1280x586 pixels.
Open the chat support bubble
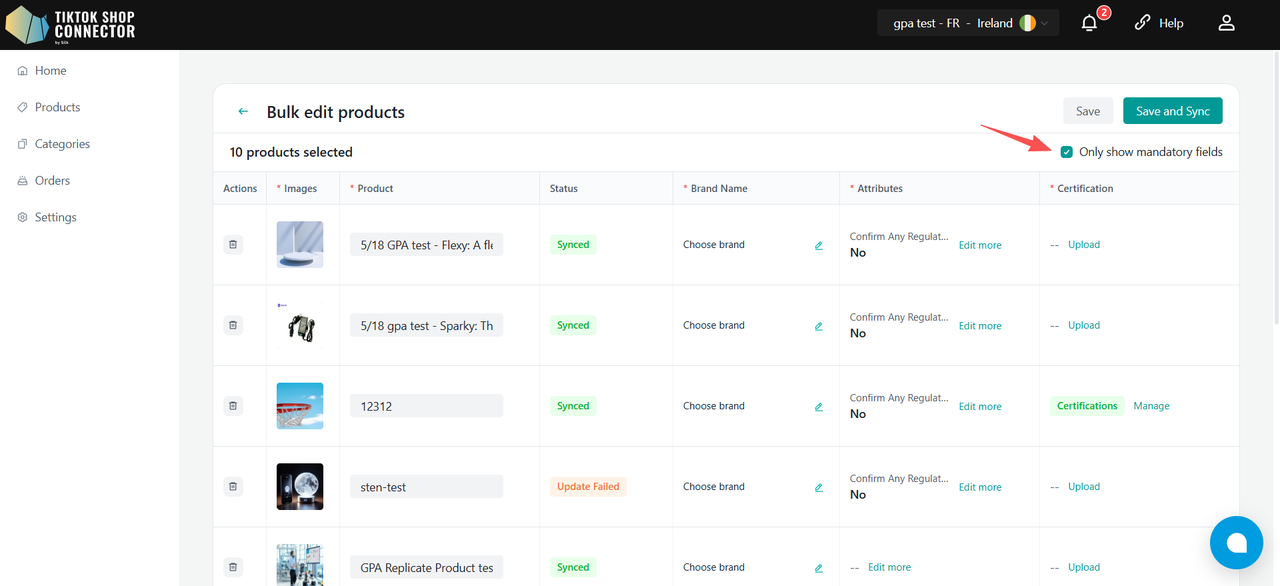(x=1237, y=542)
